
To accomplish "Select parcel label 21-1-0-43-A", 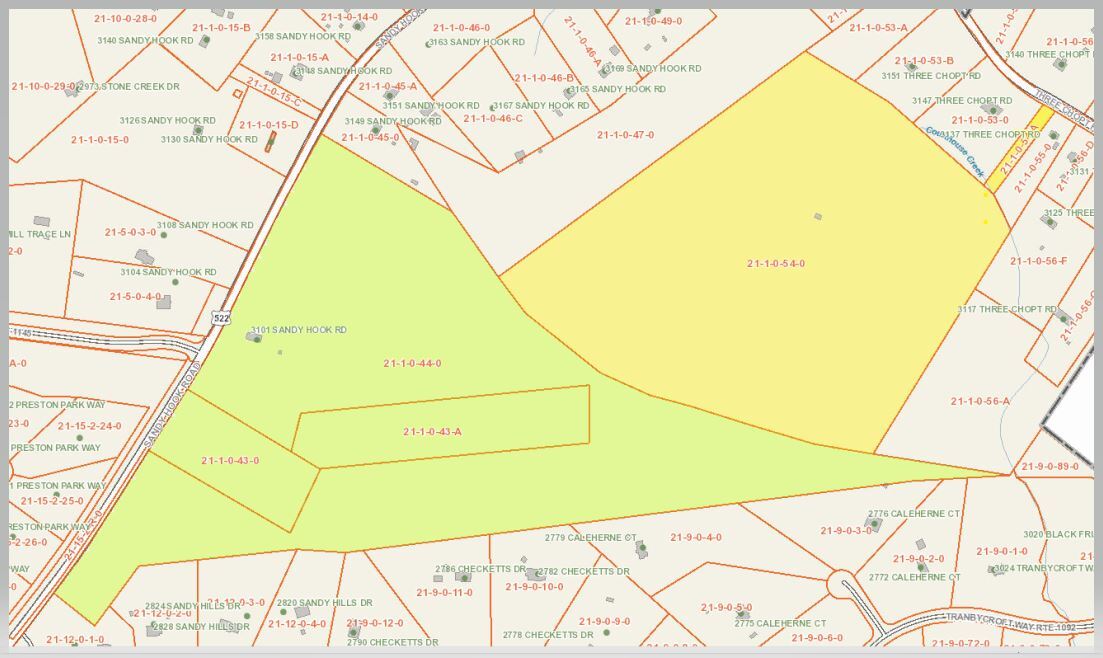I will tap(432, 432).
